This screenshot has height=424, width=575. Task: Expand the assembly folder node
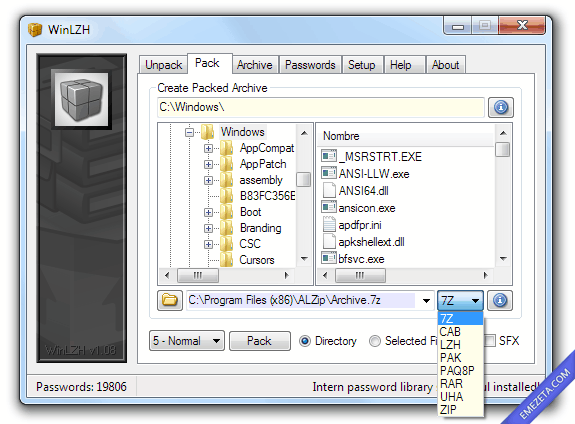[x=208, y=180]
